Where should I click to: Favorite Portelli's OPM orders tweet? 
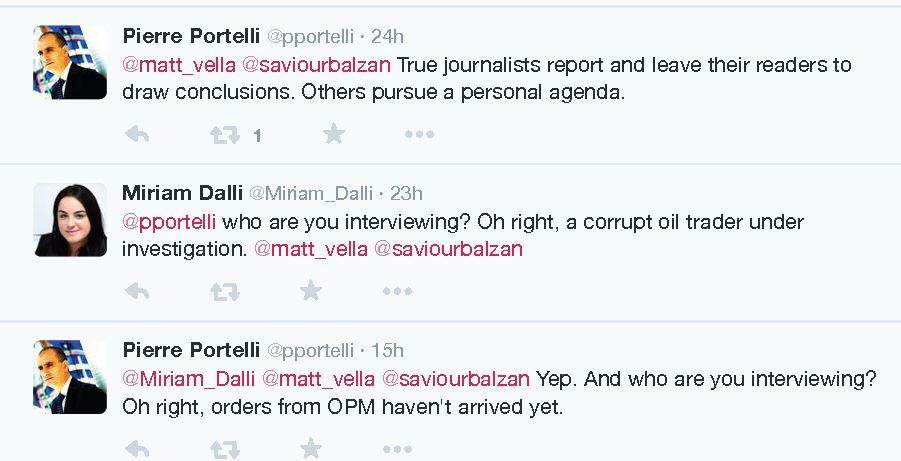[x=311, y=448]
